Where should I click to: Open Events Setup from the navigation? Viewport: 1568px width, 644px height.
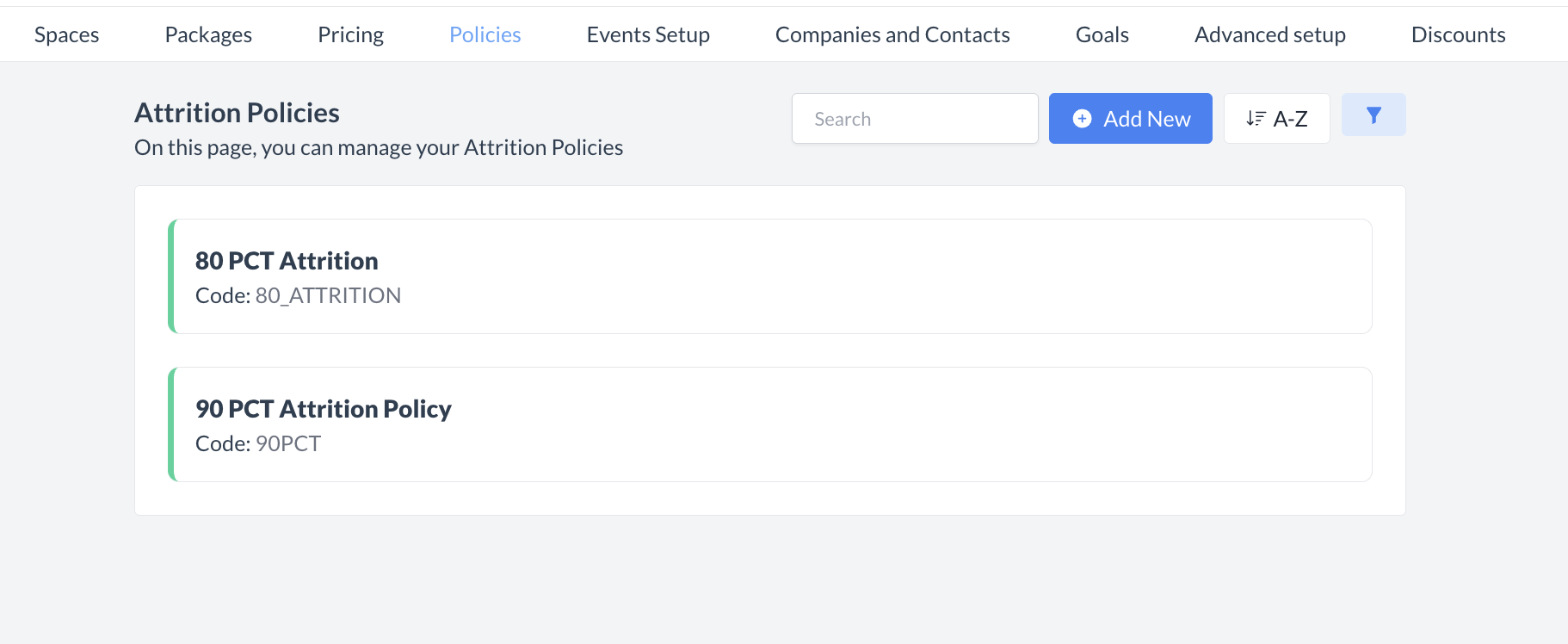(648, 34)
